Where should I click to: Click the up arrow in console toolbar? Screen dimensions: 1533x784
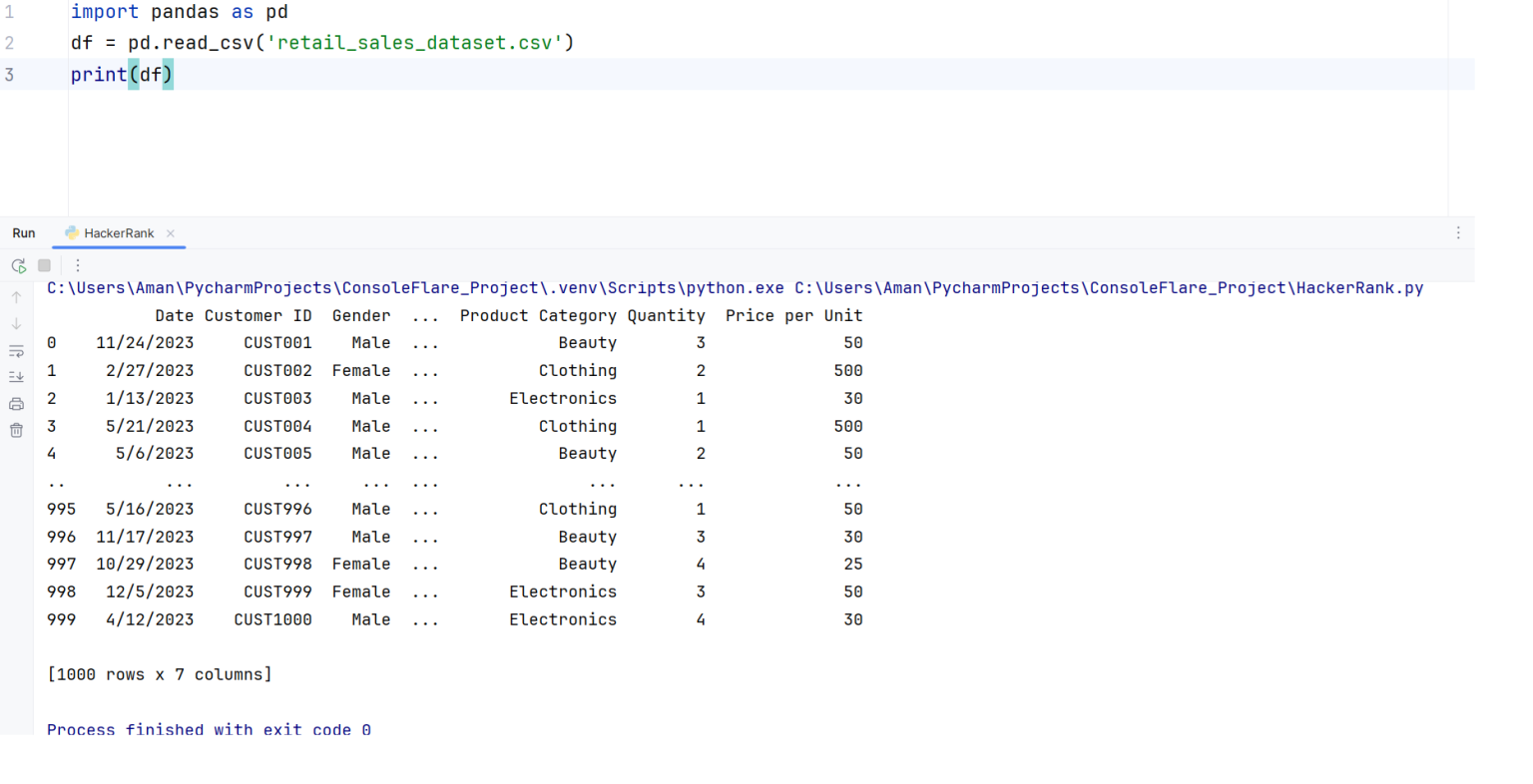coord(16,295)
